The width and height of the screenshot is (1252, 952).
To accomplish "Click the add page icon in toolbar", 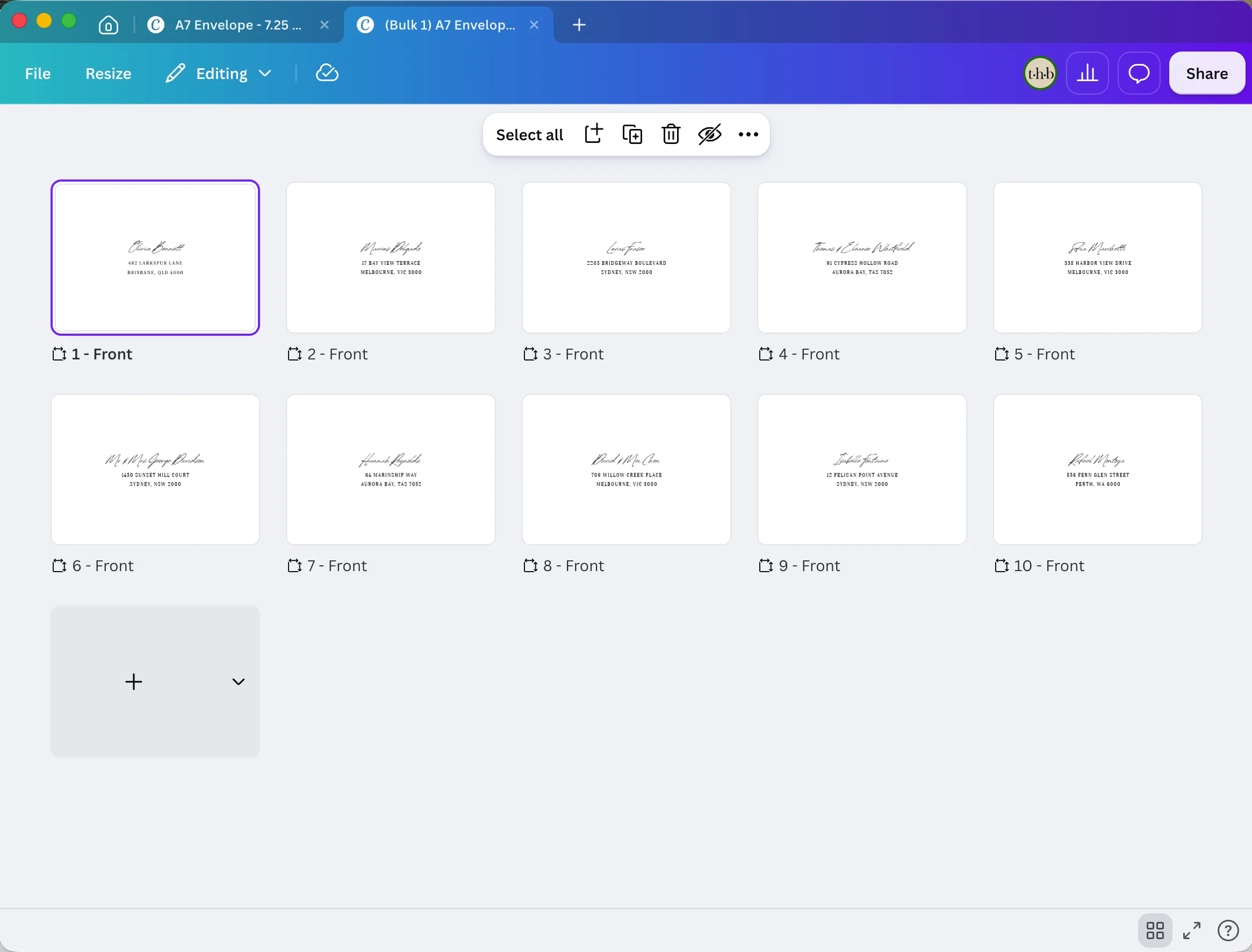I will pos(593,134).
